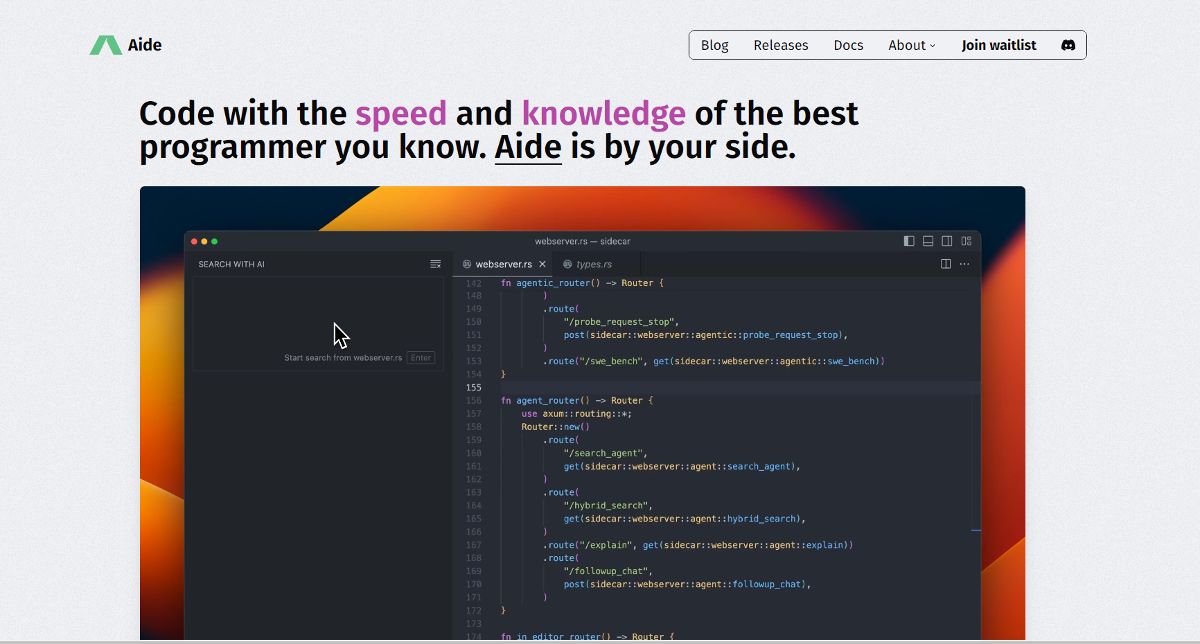Open Discord via the header Discord icon
Screen dimensions: 1200x644
coord(1068,44)
